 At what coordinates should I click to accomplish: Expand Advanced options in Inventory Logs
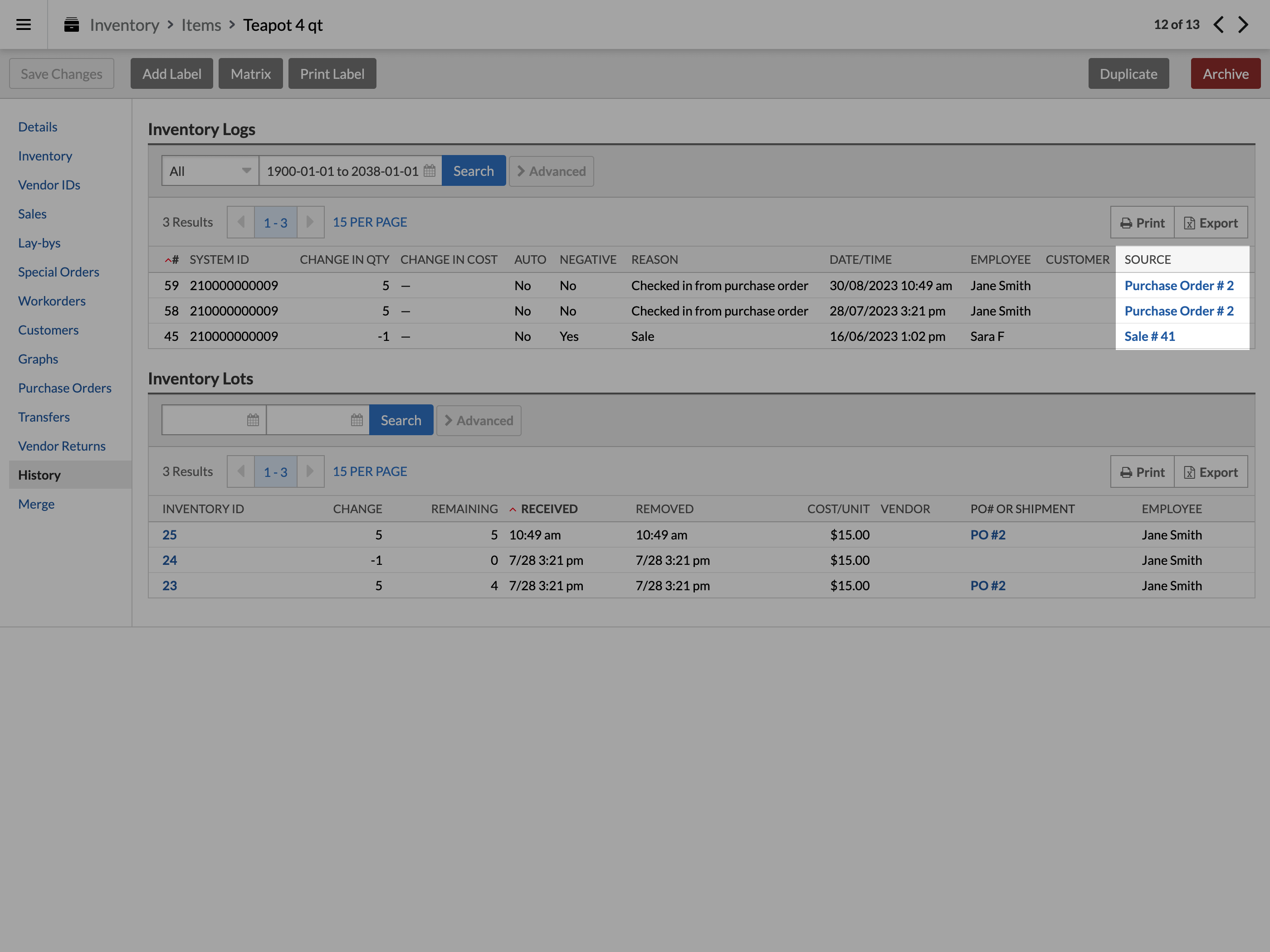[551, 171]
